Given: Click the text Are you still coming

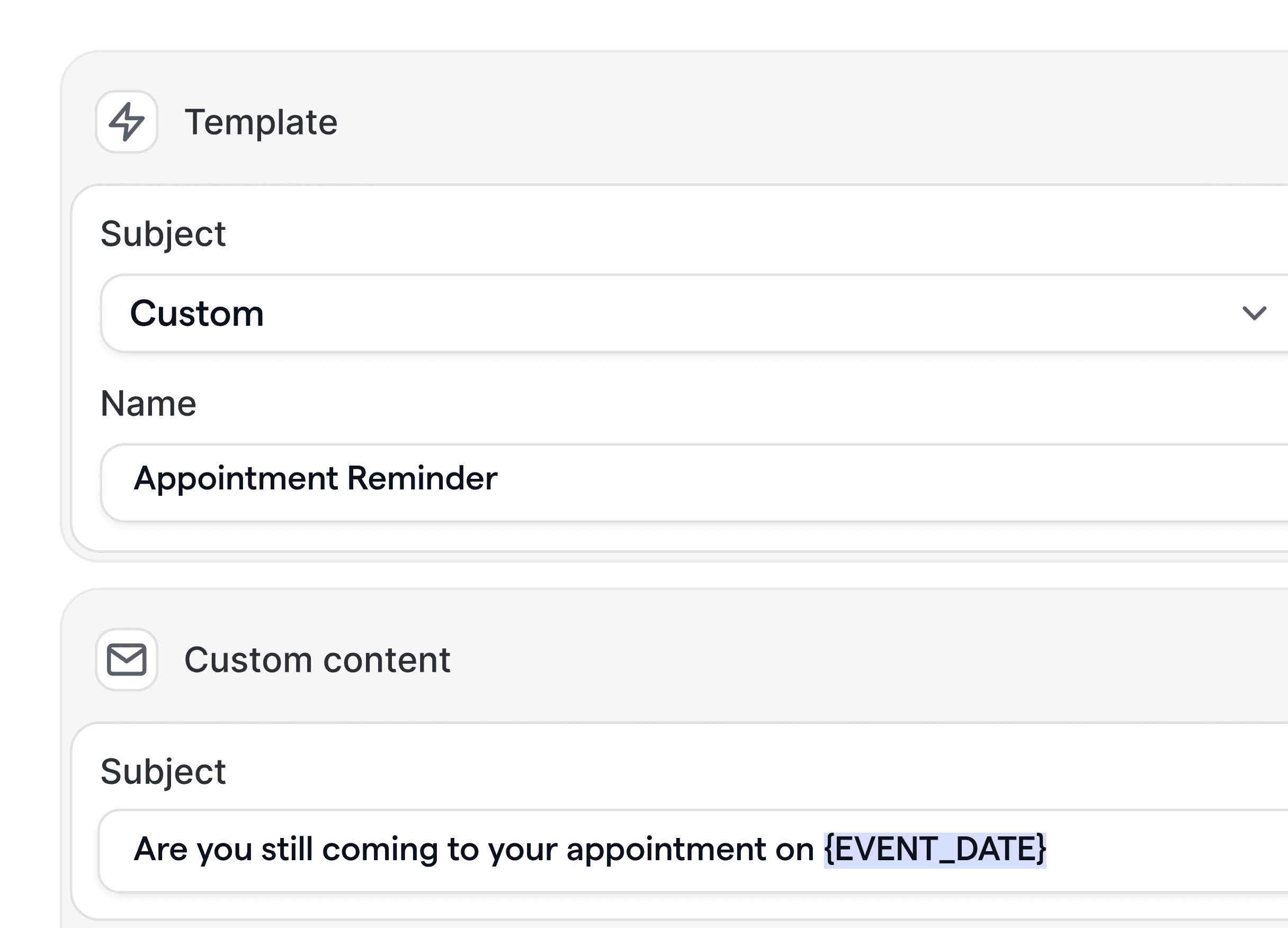Looking at the screenshot, I should point(284,850).
